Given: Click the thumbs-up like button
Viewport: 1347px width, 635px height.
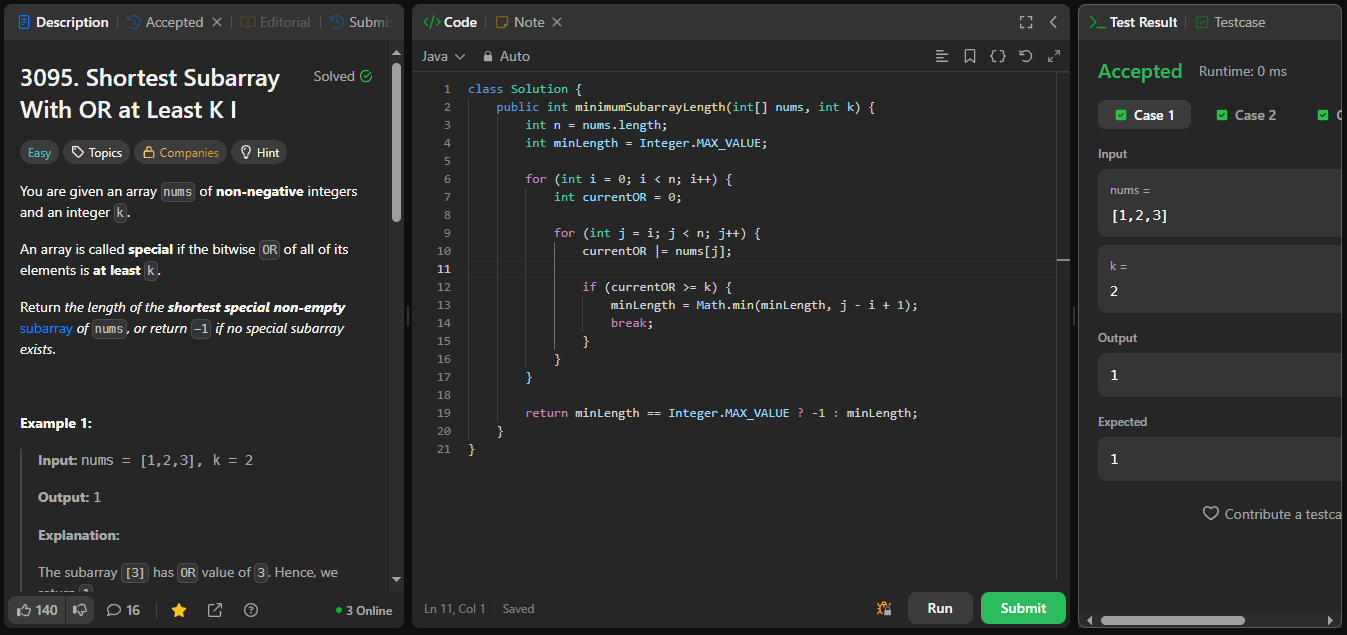Looking at the screenshot, I should click(x=38, y=610).
